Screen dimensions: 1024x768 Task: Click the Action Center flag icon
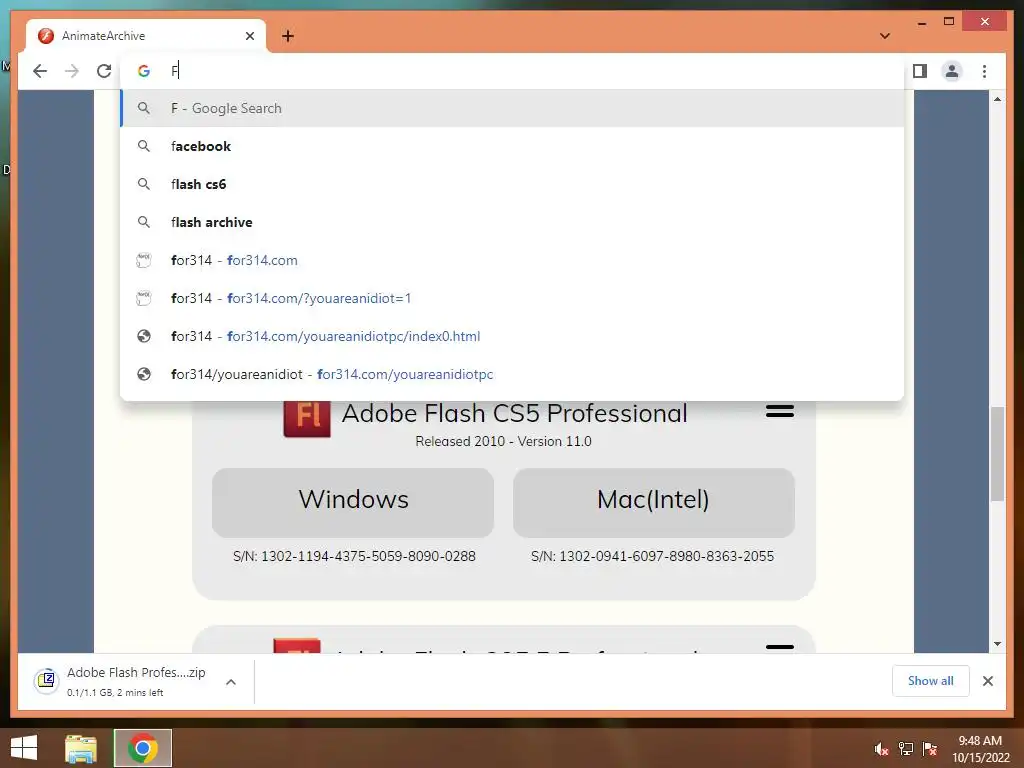point(930,749)
